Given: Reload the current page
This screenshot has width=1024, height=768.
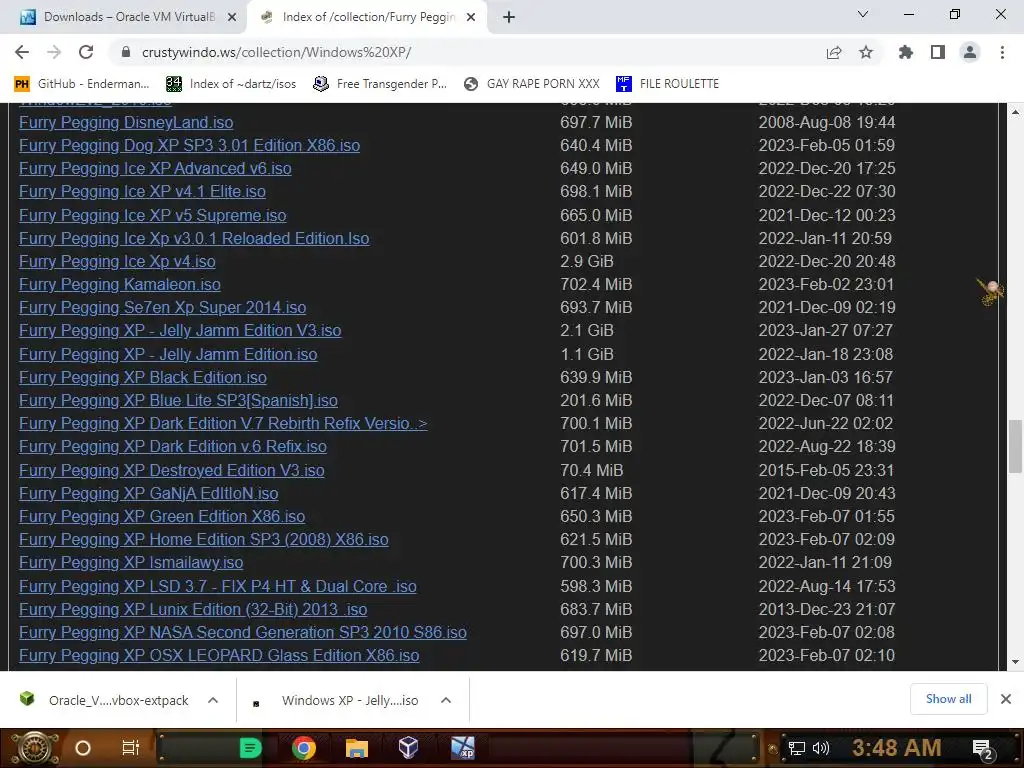Looking at the screenshot, I should pyautogui.click(x=86, y=52).
